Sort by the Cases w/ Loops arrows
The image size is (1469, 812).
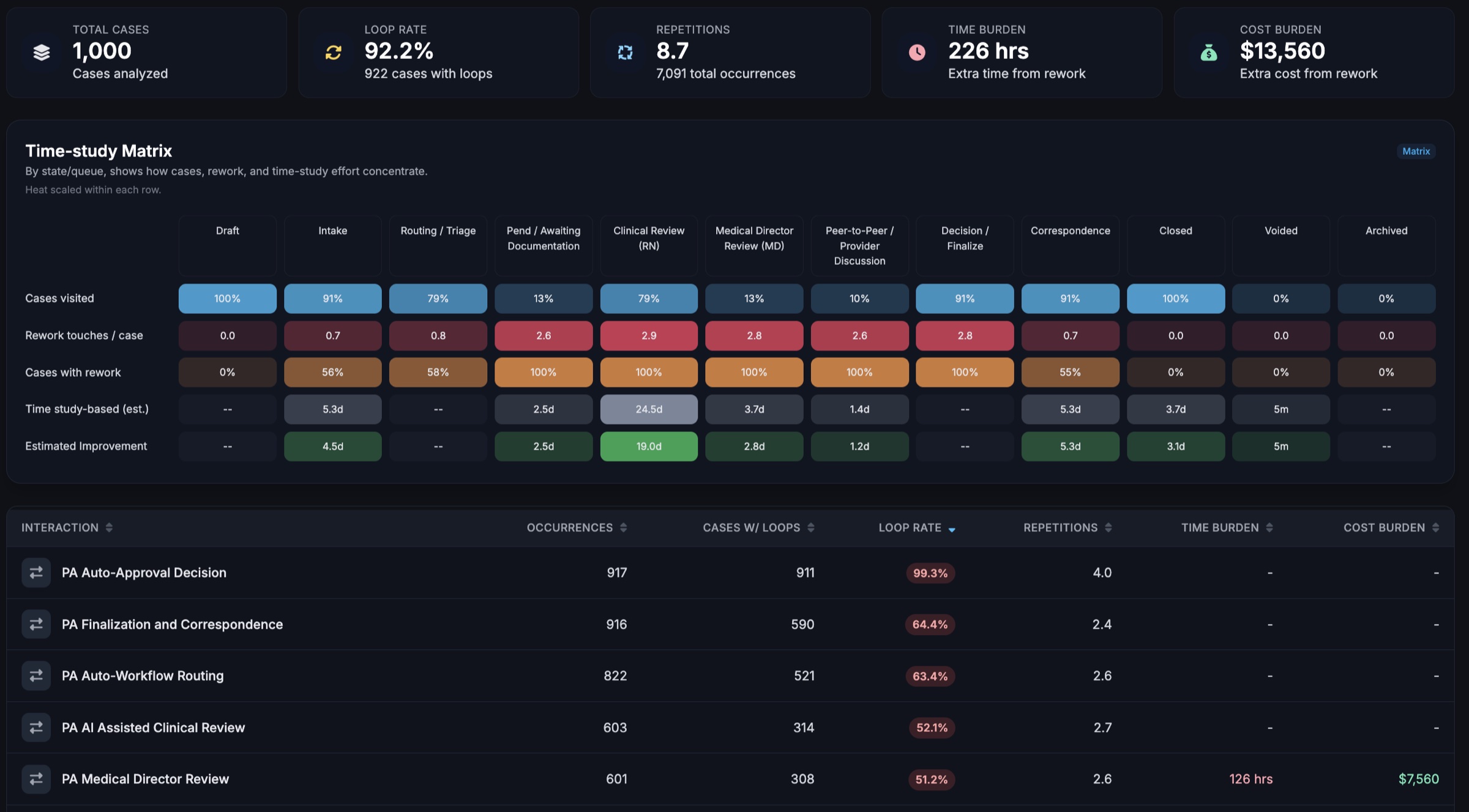click(x=810, y=527)
